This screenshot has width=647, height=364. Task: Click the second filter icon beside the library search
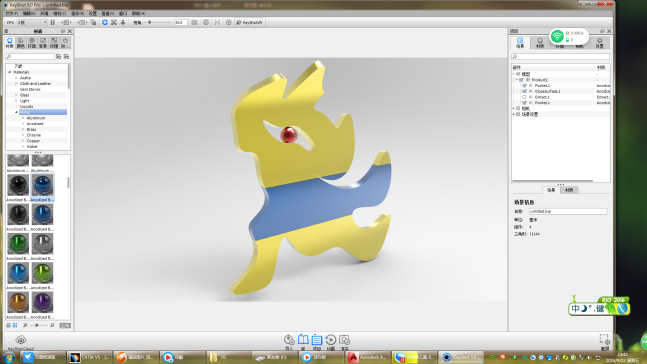pos(66,57)
